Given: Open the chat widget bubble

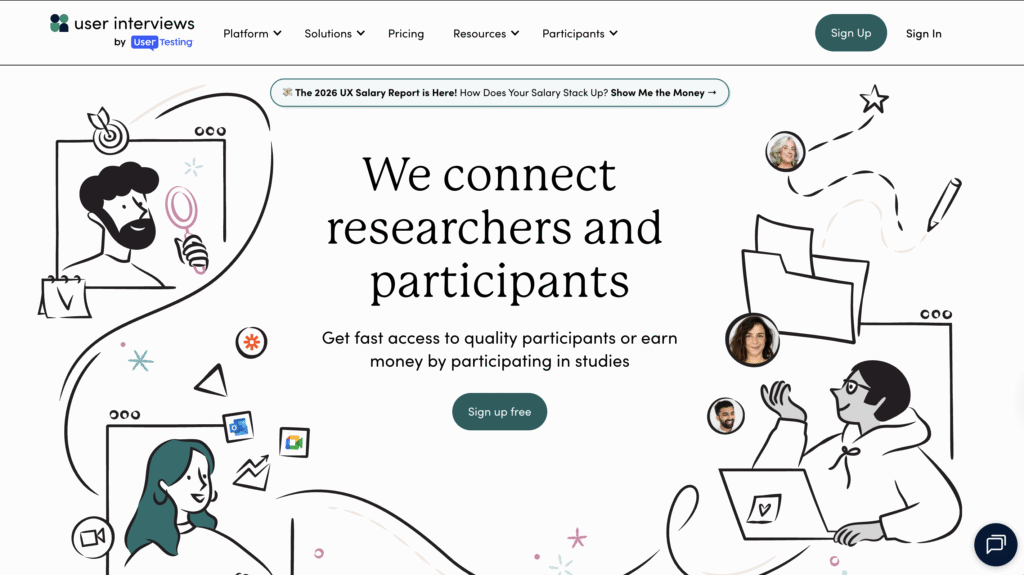Looking at the screenshot, I should click(995, 544).
